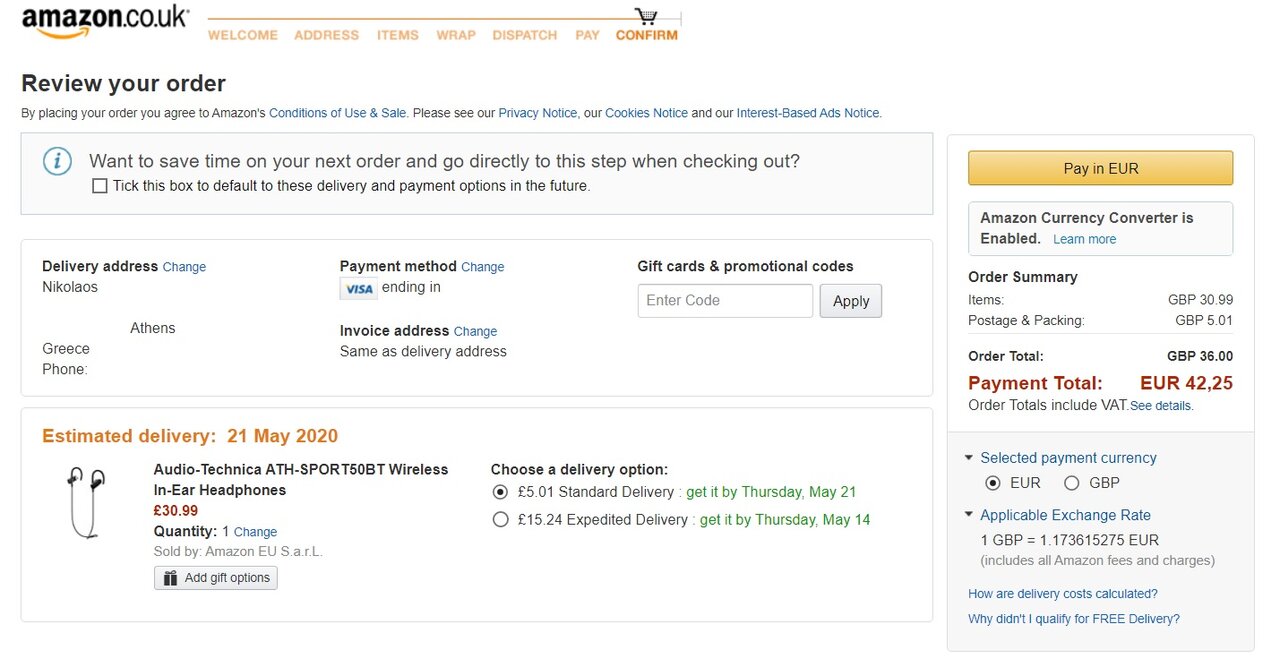Open the Audio-Technica headphones product thumbnail
The image size is (1280, 667).
[x=85, y=502]
